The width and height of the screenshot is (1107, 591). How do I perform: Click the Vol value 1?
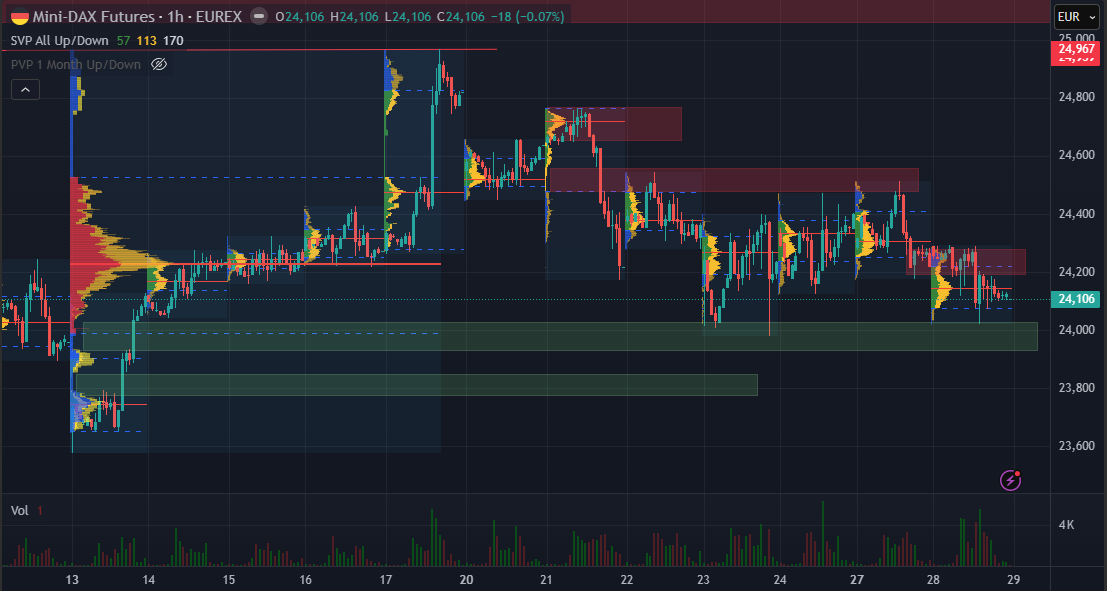point(40,510)
